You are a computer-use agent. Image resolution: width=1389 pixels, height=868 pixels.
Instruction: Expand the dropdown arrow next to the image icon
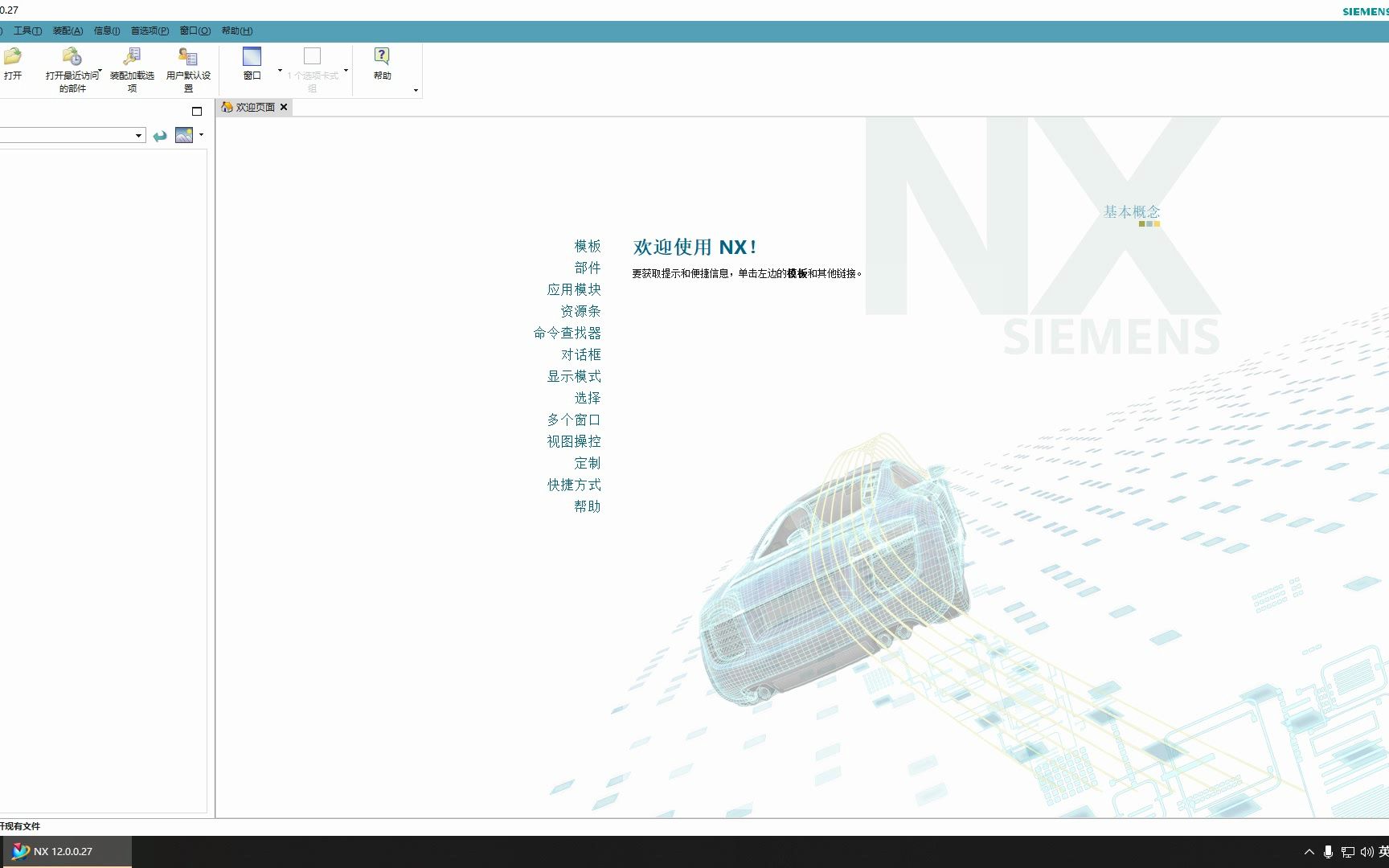[202, 134]
